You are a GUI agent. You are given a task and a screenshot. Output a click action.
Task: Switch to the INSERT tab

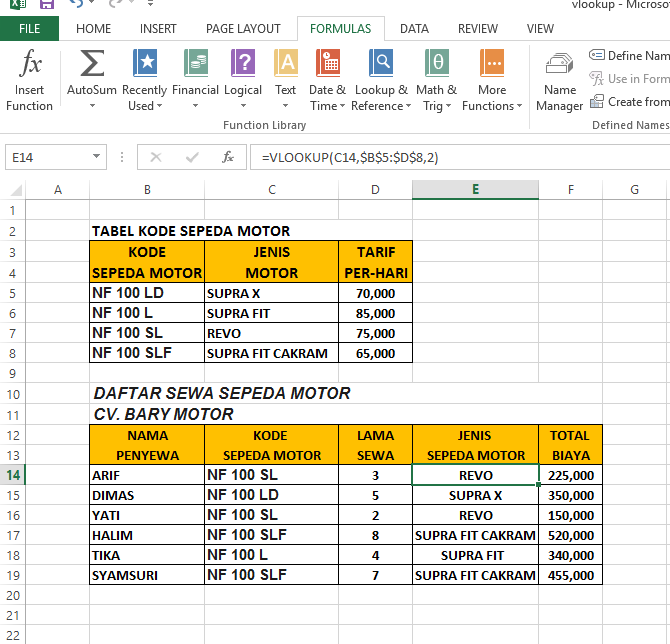tap(158, 29)
